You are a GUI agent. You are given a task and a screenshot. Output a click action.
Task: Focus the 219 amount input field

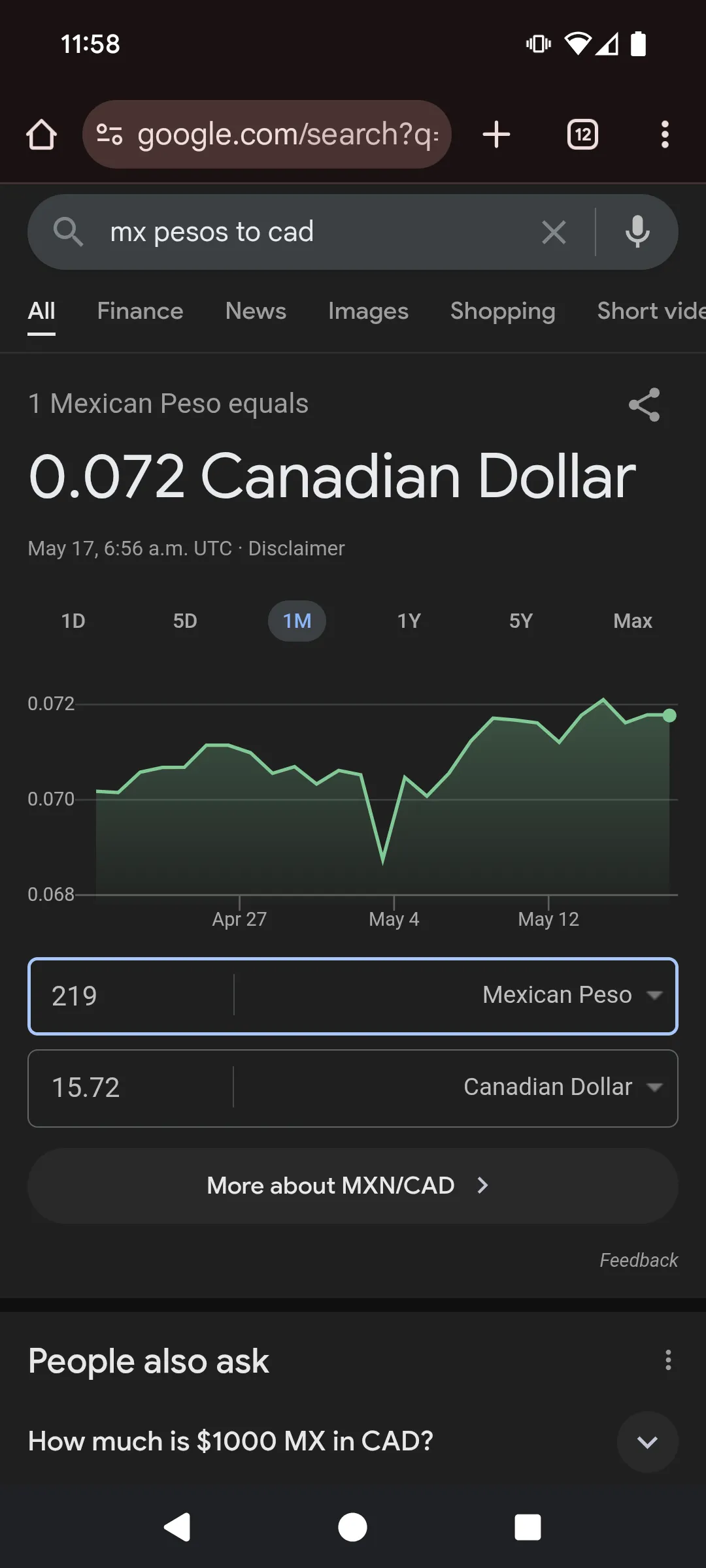[131, 996]
